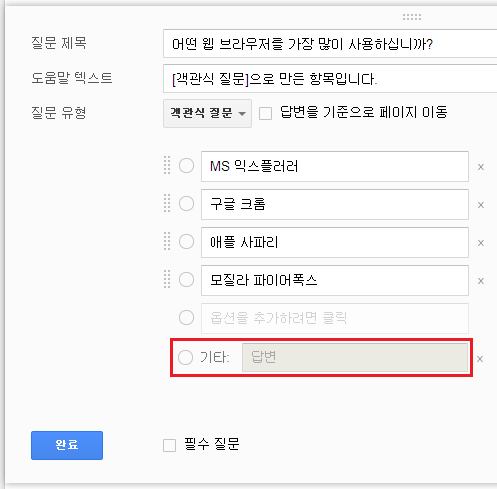The height and width of the screenshot is (489, 497).
Task: Click the 도움말 텍스트 input field
Action: point(330,79)
